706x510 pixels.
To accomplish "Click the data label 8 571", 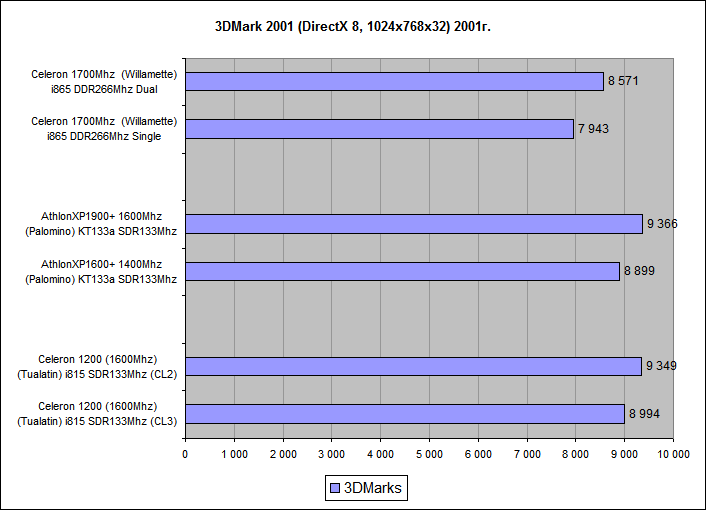I will coord(623,81).
